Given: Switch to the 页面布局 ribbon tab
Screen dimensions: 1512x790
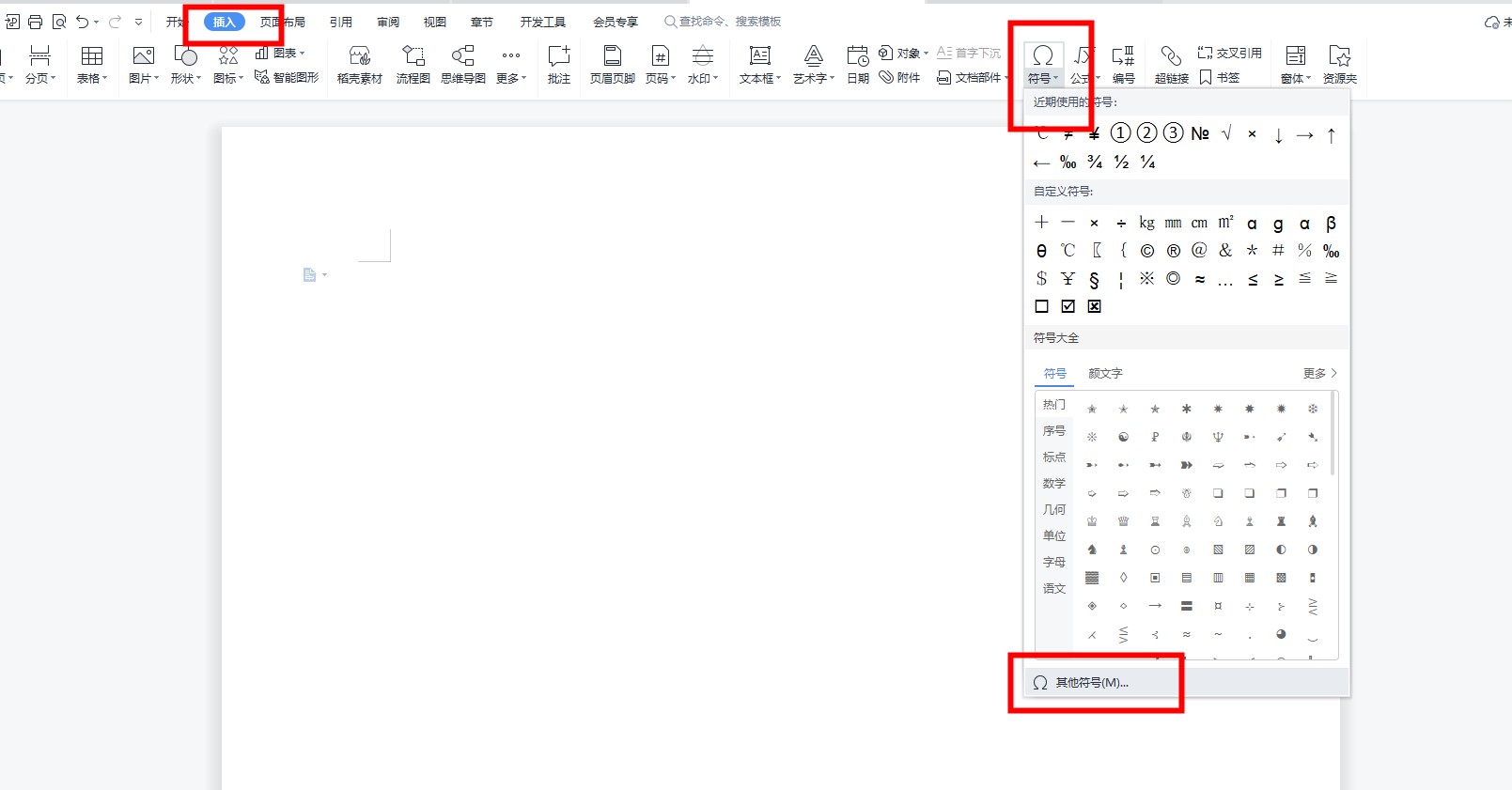Looking at the screenshot, I should coord(283,22).
